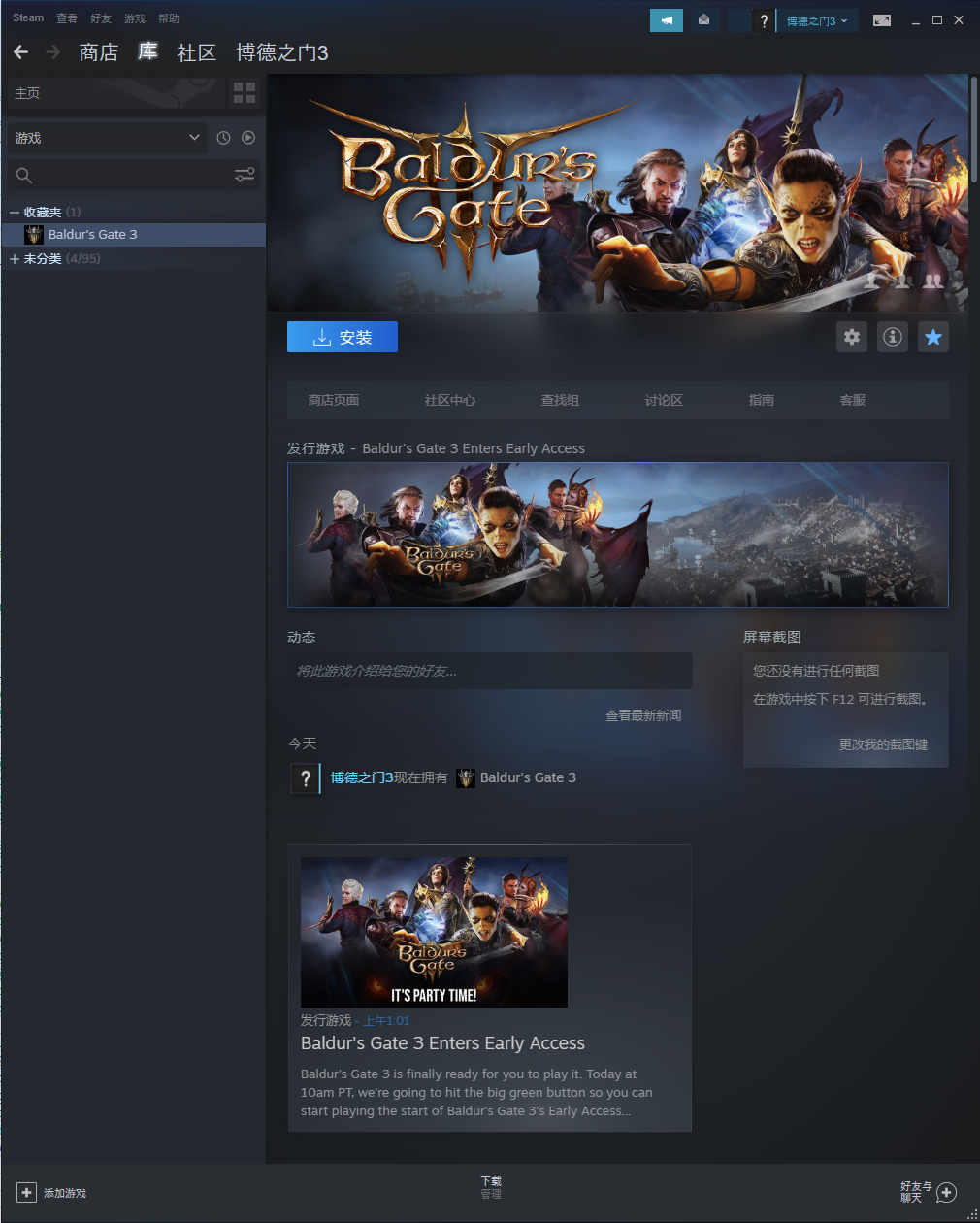Screen dimensions: 980x1223
Task: Go to the 社区 tab
Action: (x=196, y=52)
